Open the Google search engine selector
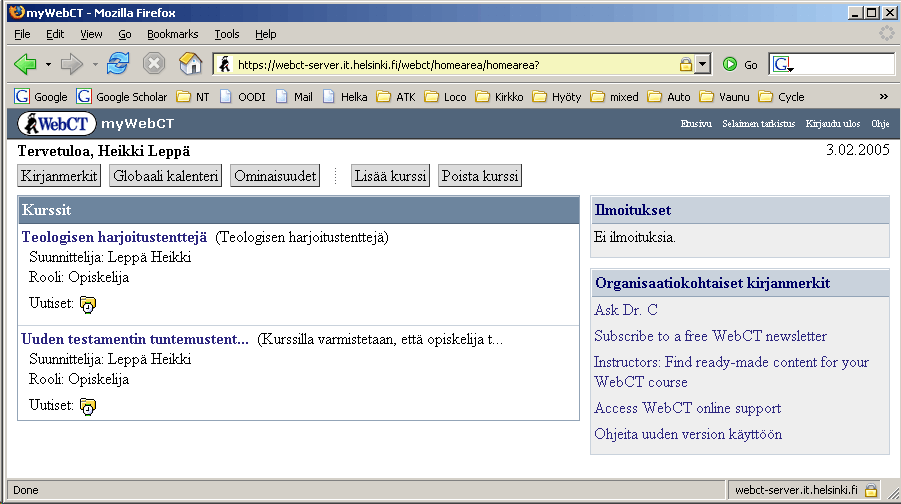The height and width of the screenshot is (504, 901). 783,64
